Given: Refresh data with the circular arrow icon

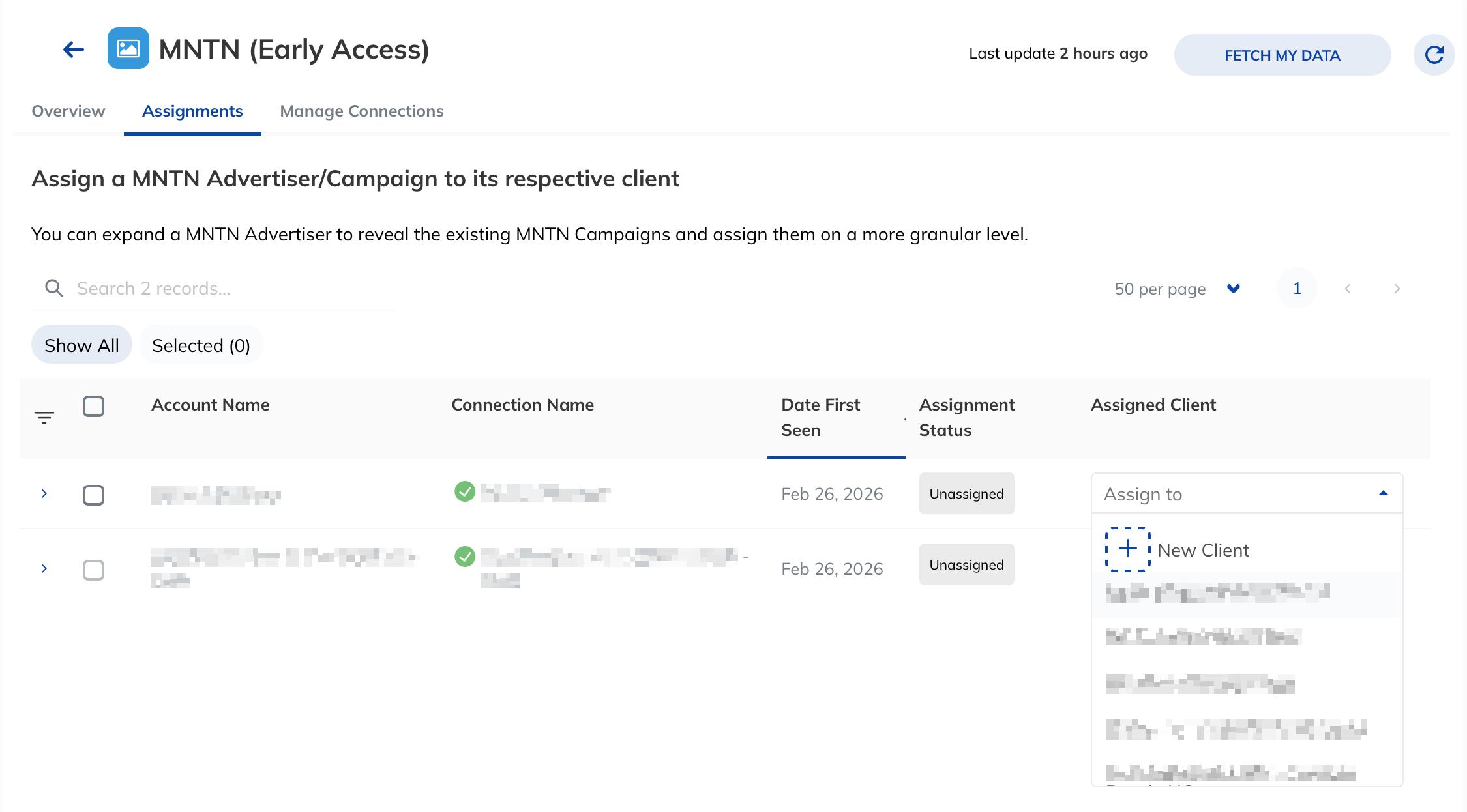Looking at the screenshot, I should [1434, 55].
